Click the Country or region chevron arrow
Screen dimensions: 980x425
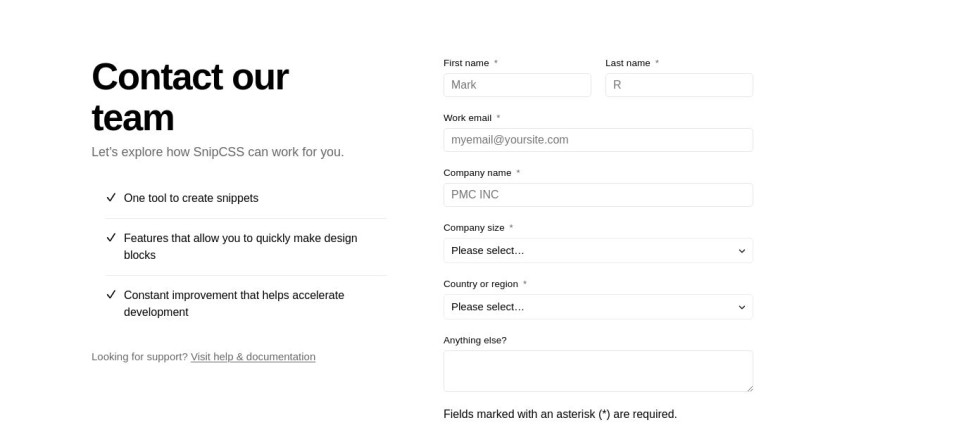pyautogui.click(x=741, y=307)
